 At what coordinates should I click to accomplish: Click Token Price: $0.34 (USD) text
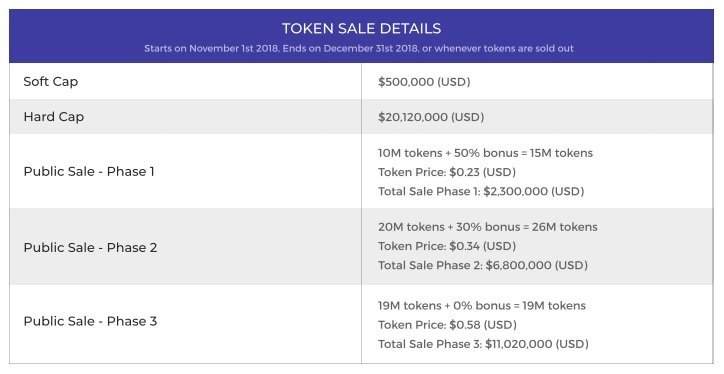(446, 246)
